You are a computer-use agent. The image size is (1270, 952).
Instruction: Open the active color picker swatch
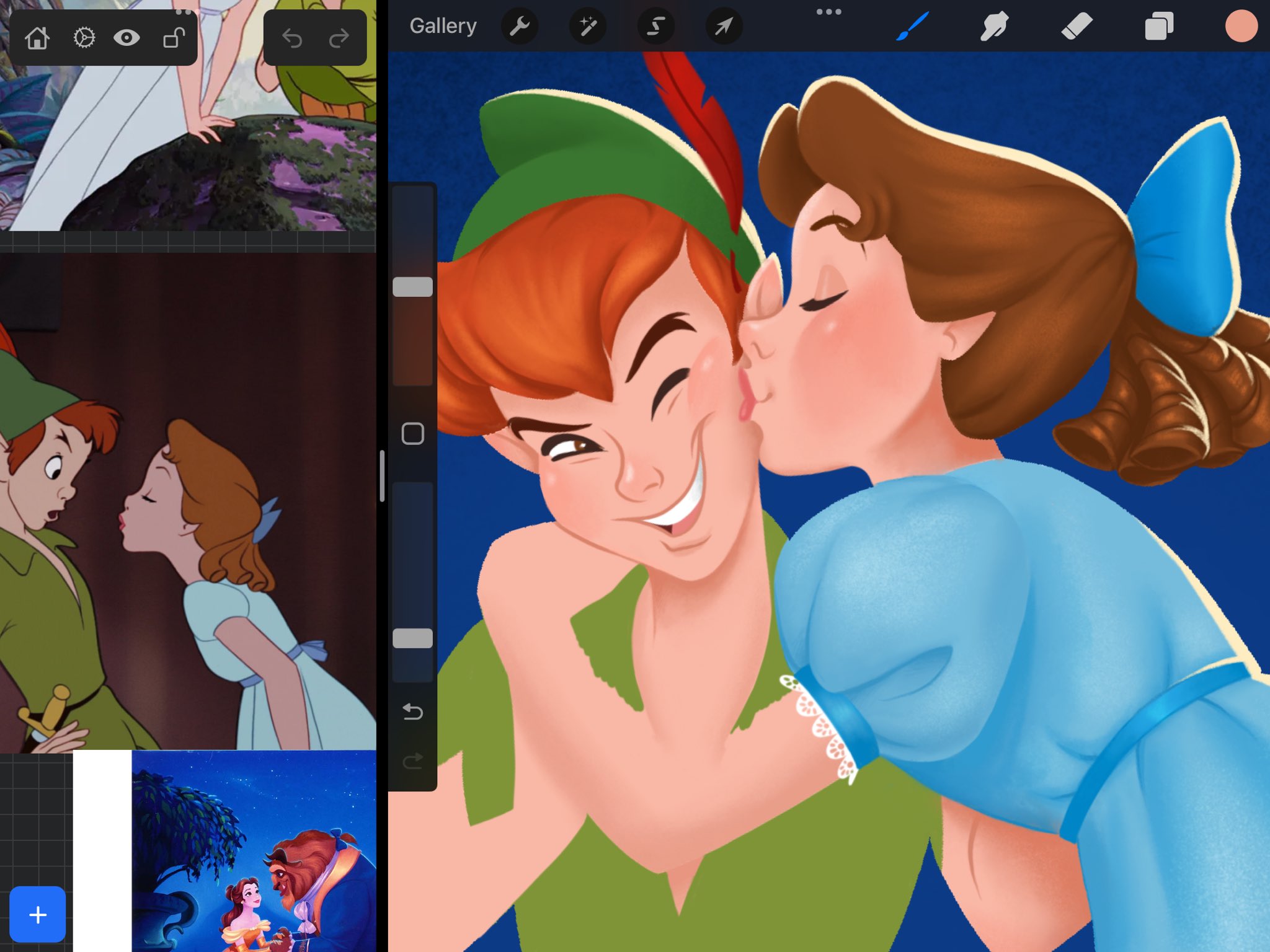click(1241, 26)
